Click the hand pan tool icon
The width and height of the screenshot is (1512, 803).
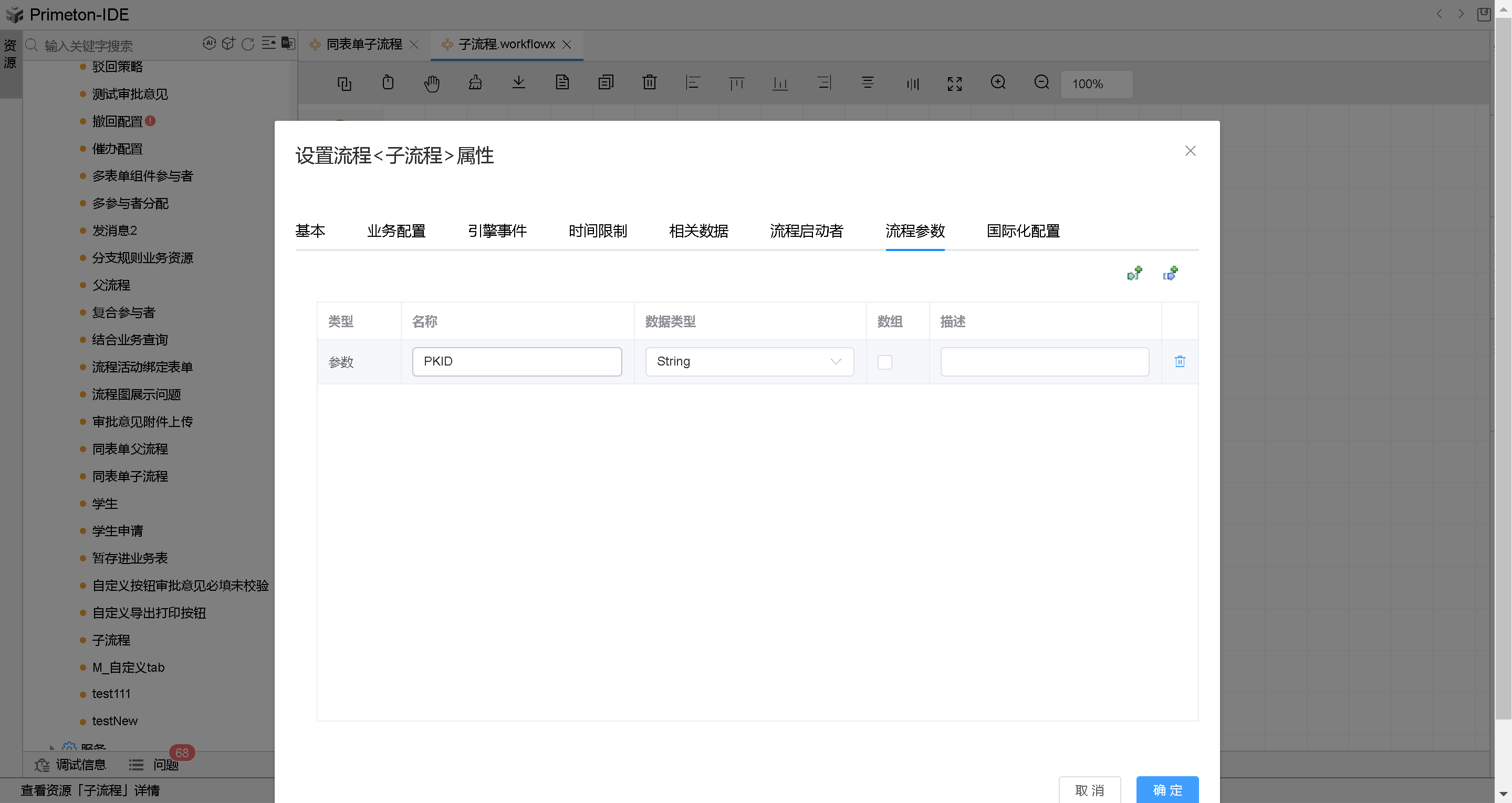[431, 84]
